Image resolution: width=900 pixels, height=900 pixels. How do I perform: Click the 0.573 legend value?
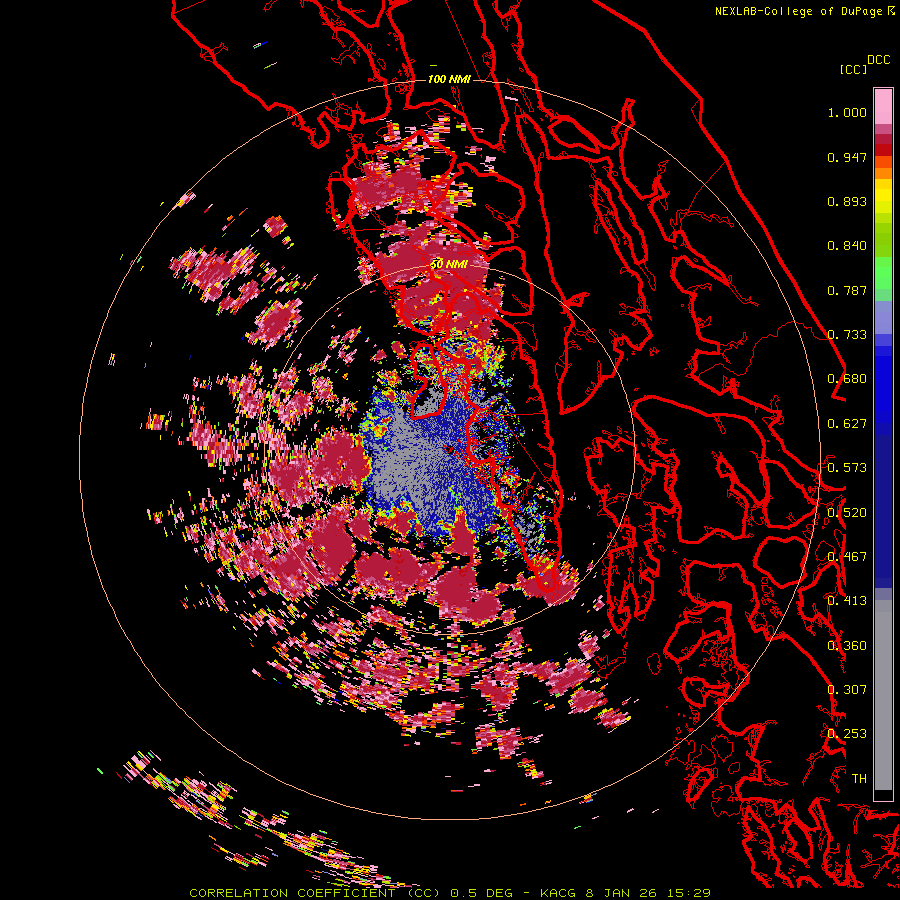pyautogui.click(x=847, y=468)
